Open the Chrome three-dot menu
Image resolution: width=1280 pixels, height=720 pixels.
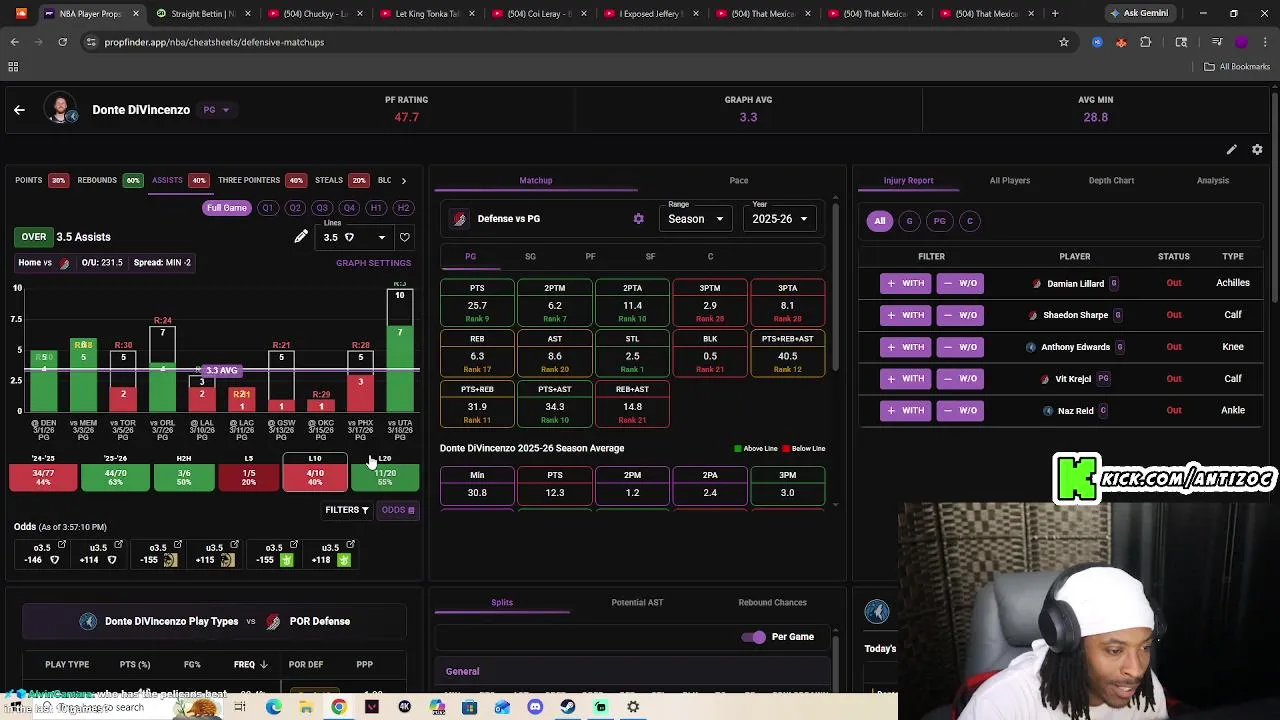[1265, 42]
